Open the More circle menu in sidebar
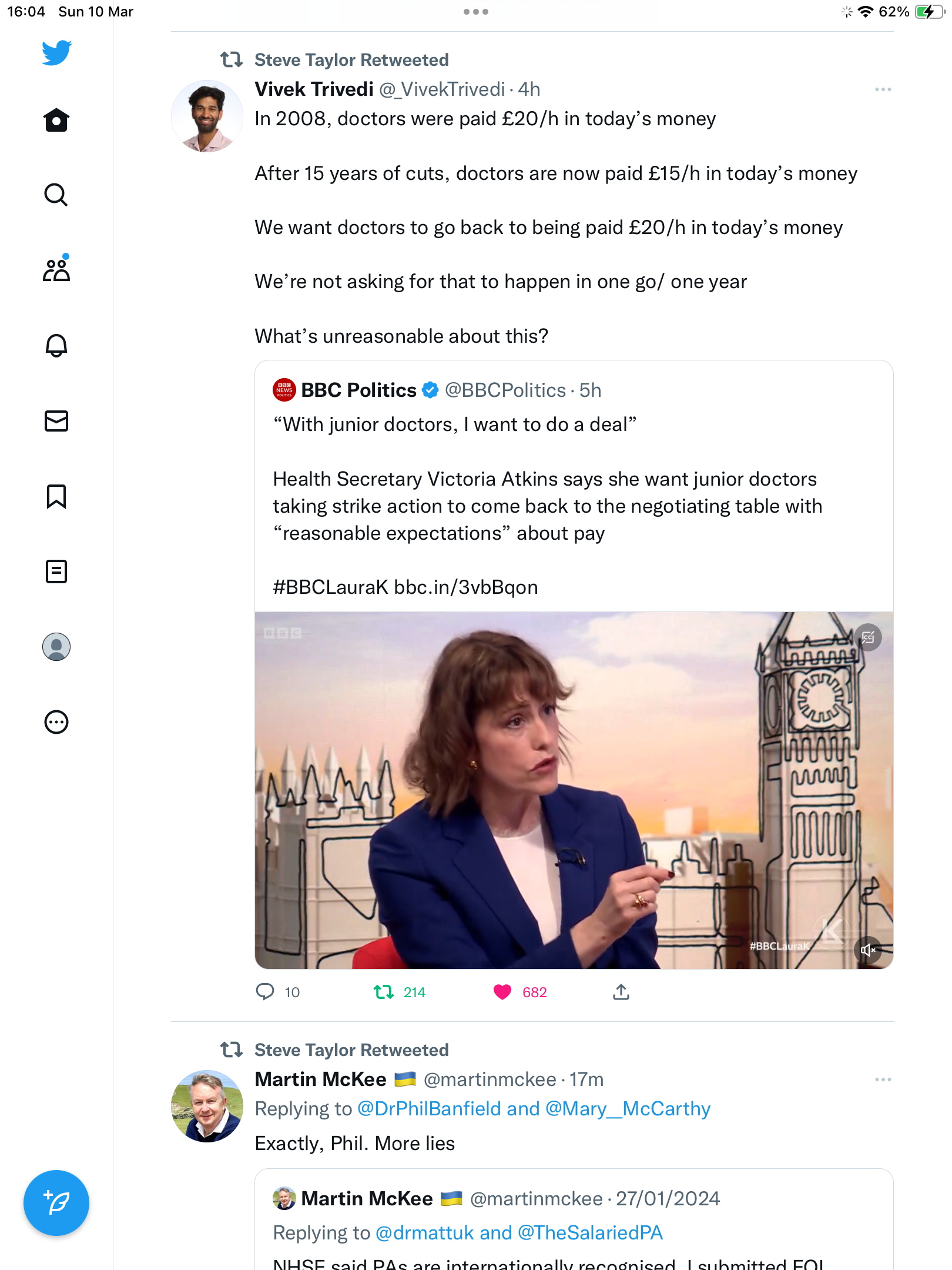Viewport: 952px width, 1270px height. tap(56, 722)
